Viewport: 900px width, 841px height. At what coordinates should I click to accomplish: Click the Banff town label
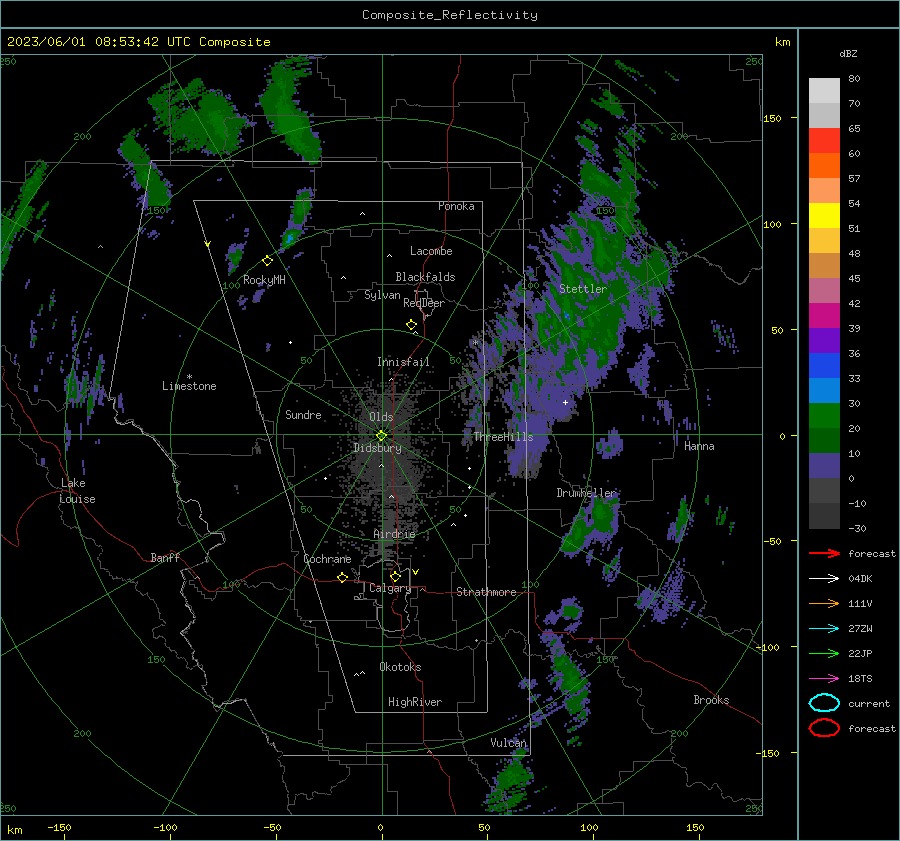pos(165,557)
